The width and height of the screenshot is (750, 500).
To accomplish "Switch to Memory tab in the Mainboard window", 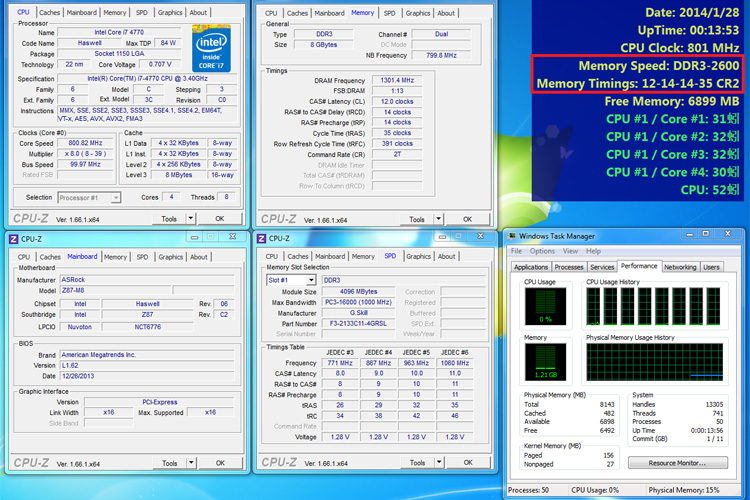I will [x=115, y=257].
